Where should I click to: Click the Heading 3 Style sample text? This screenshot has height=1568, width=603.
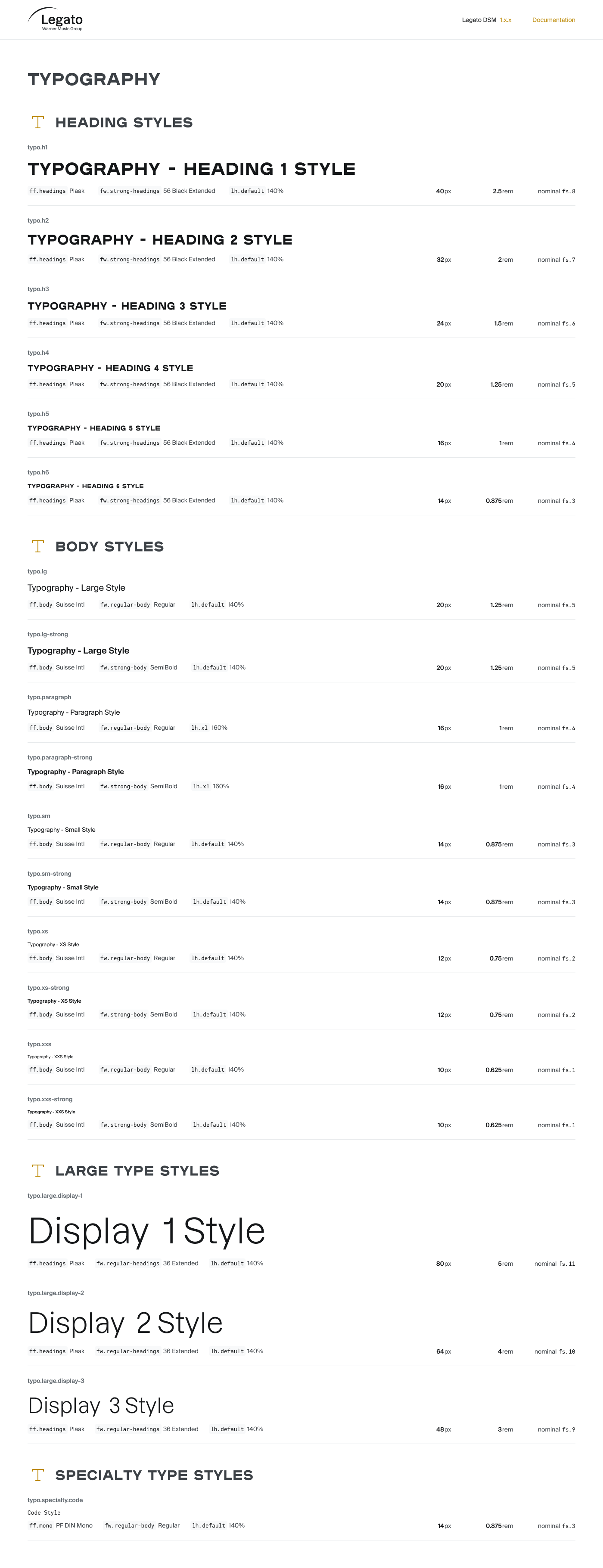[x=127, y=306]
